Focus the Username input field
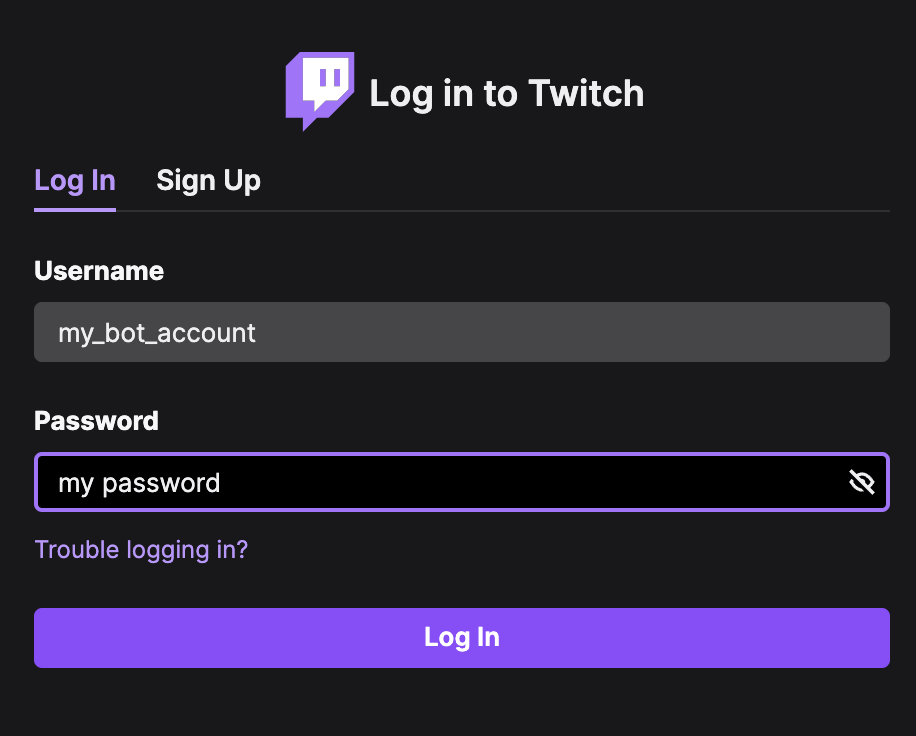 (x=462, y=332)
